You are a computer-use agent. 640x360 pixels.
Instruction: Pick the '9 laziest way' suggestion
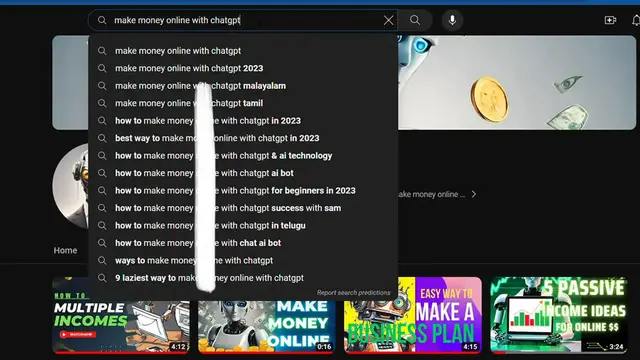[x=243, y=278]
